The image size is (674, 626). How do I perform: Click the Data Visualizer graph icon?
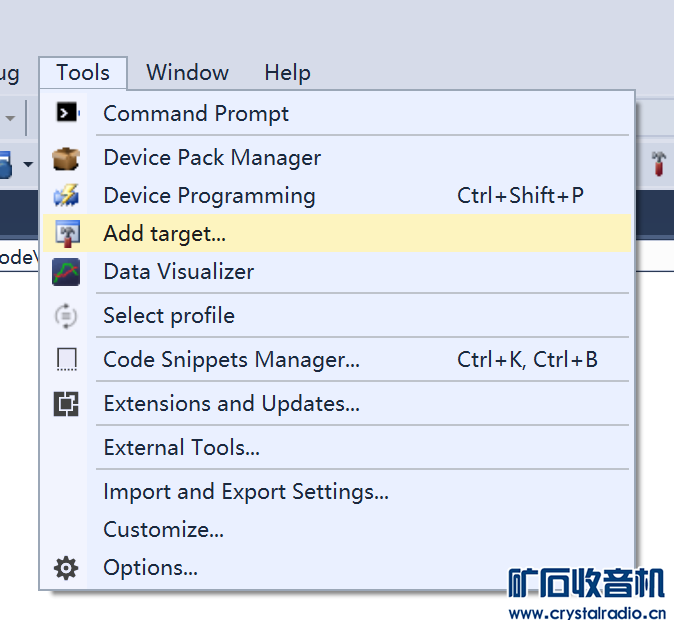66,272
